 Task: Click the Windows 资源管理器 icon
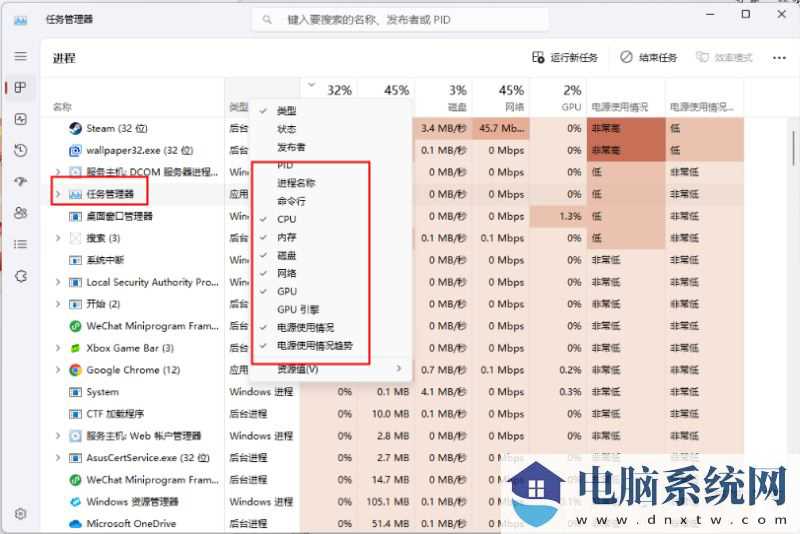(x=75, y=501)
